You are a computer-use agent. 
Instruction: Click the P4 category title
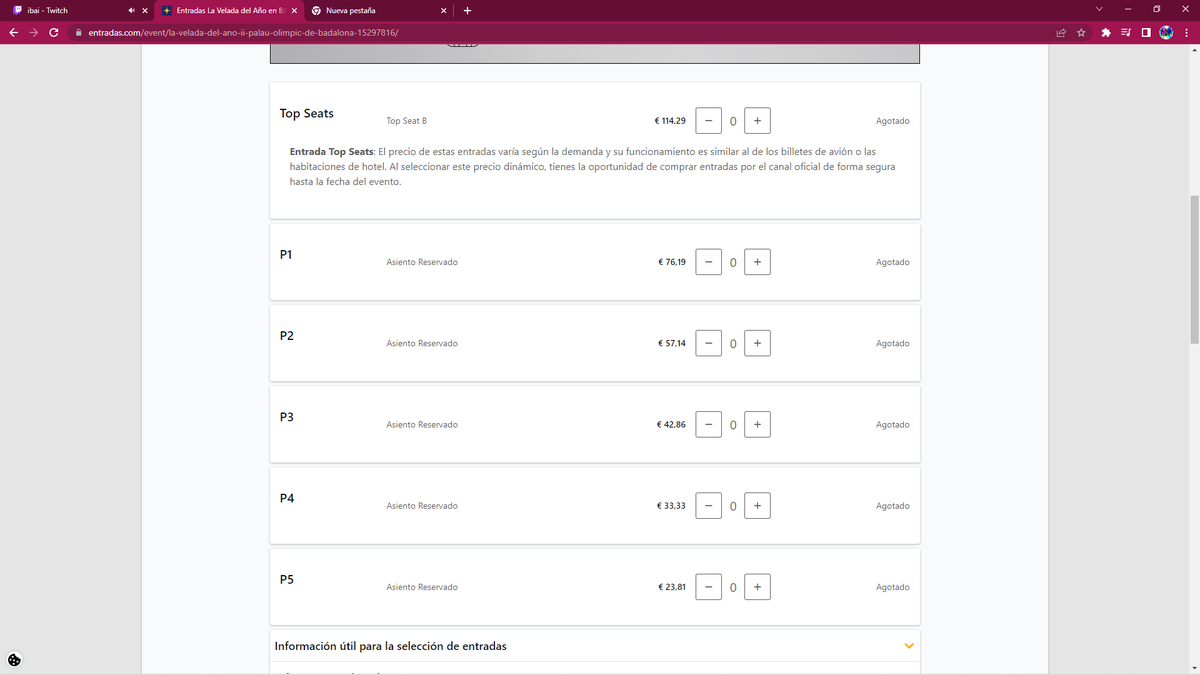coord(287,498)
